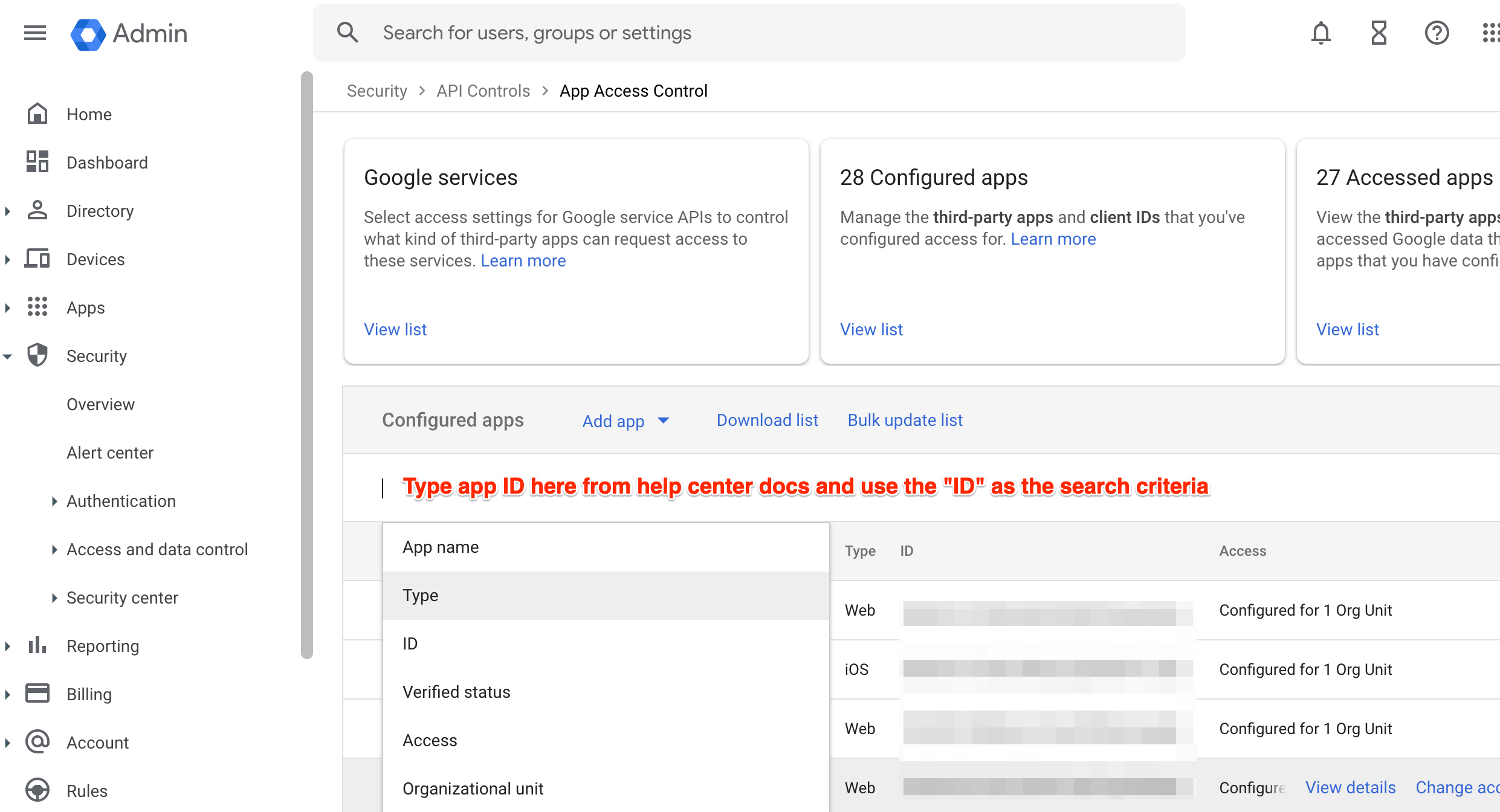Open View details for the last app
Image resolution: width=1500 pixels, height=812 pixels.
[1351, 787]
